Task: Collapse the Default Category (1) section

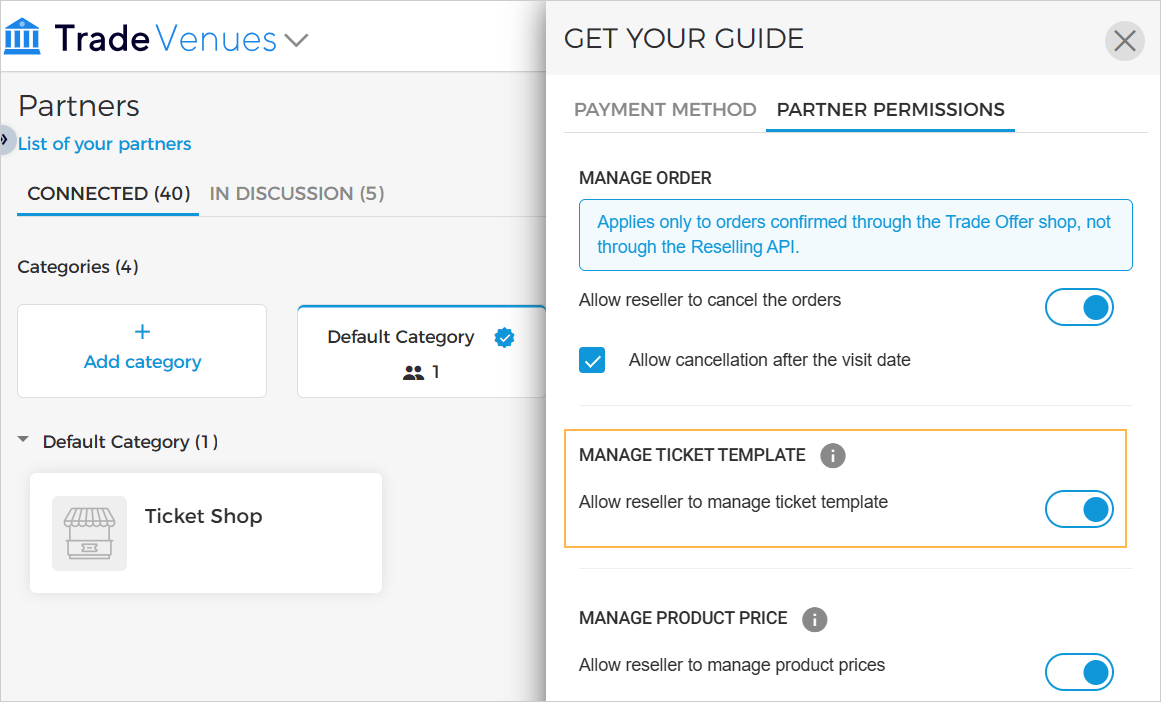Action: 24,441
